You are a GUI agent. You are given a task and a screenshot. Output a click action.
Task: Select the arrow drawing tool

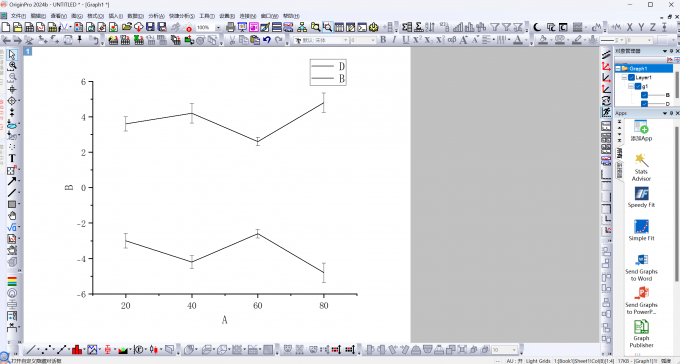point(12,181)
